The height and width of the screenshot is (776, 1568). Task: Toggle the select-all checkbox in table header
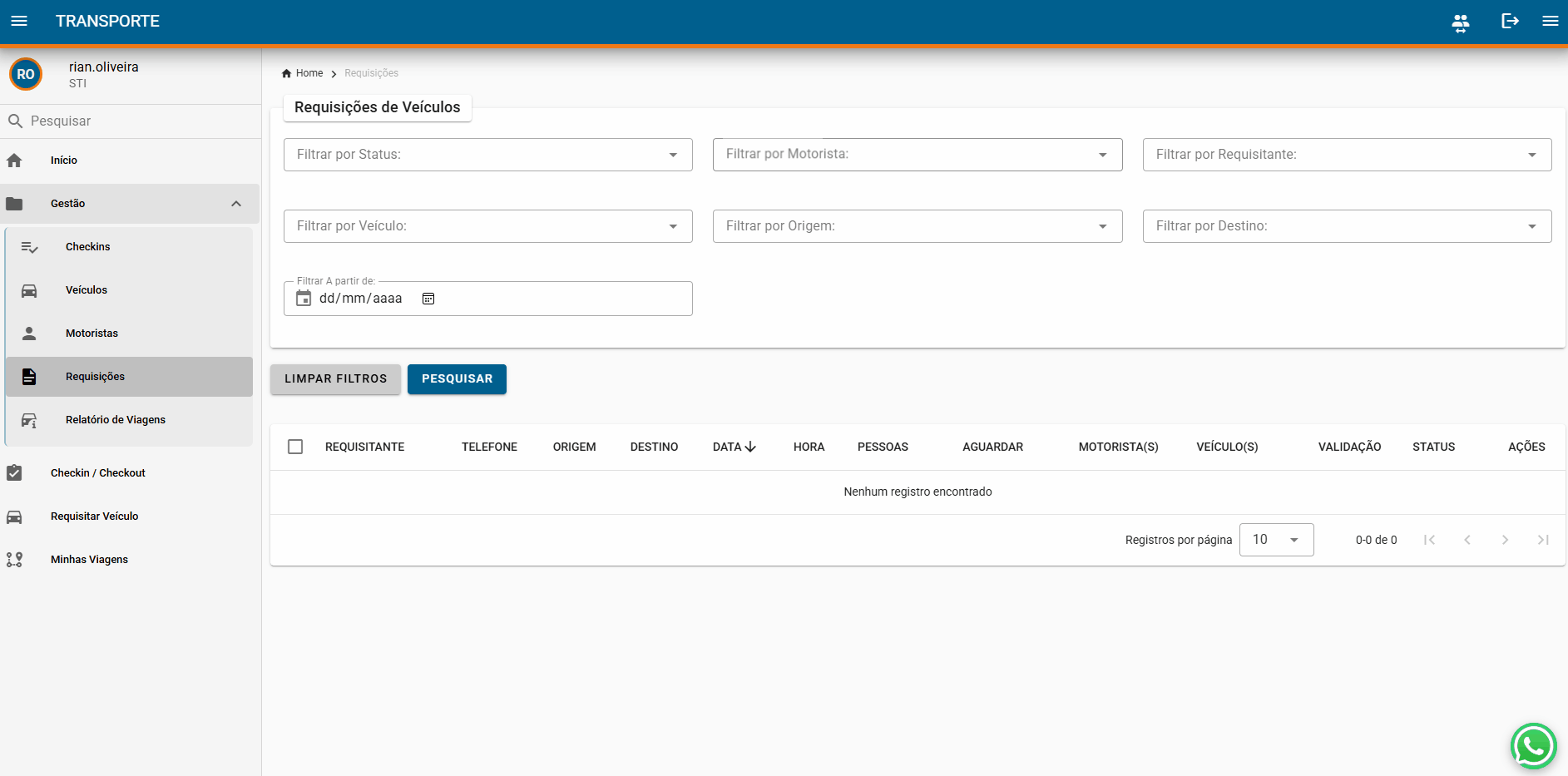click(x=295, y=447)
